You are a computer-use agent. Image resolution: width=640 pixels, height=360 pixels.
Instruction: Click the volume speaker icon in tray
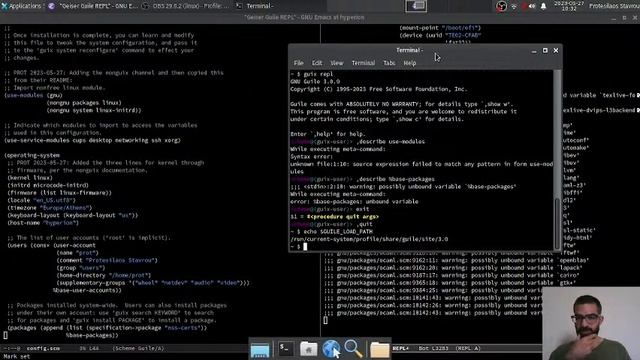532,6
